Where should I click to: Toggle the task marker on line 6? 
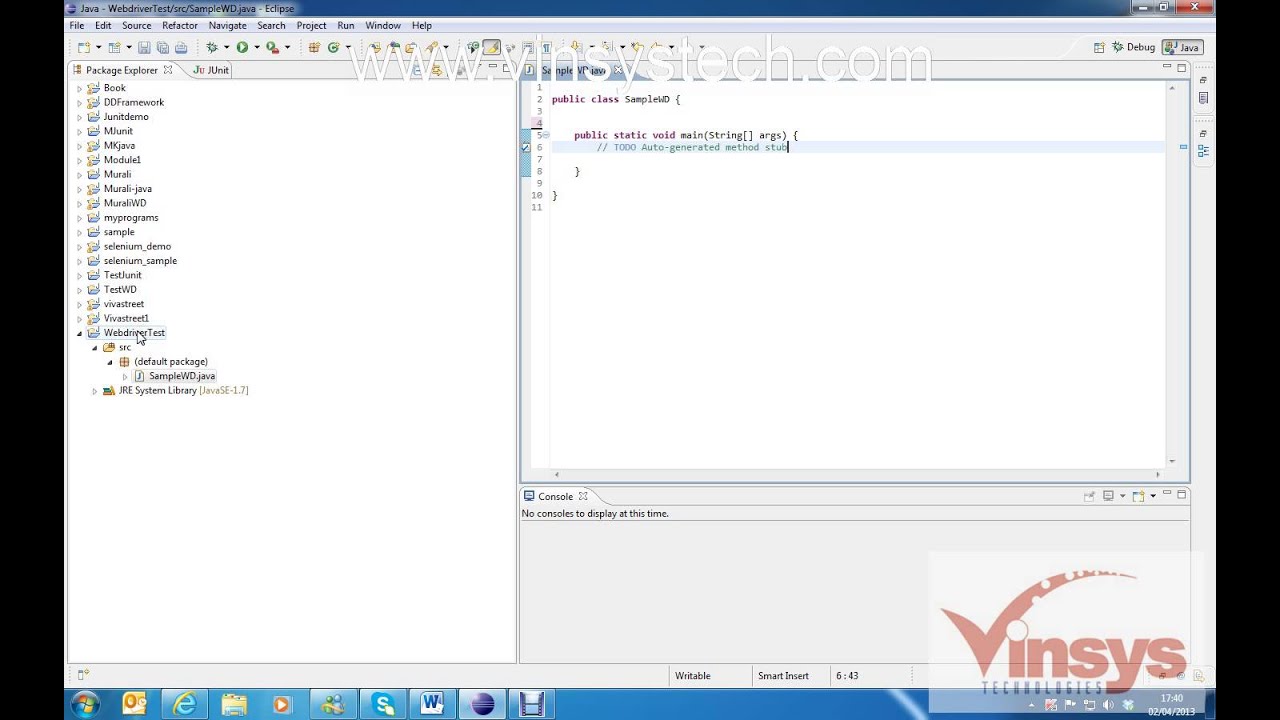pyautogui.click(x=526, y=147)
